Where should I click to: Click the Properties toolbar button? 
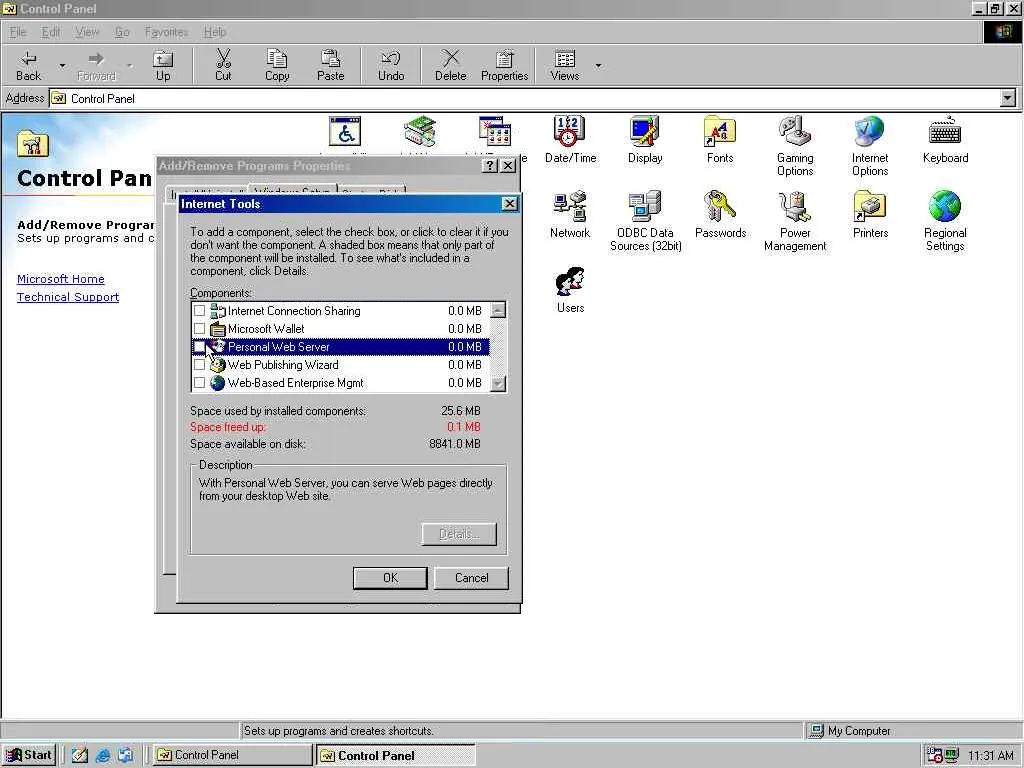point(504,66)
